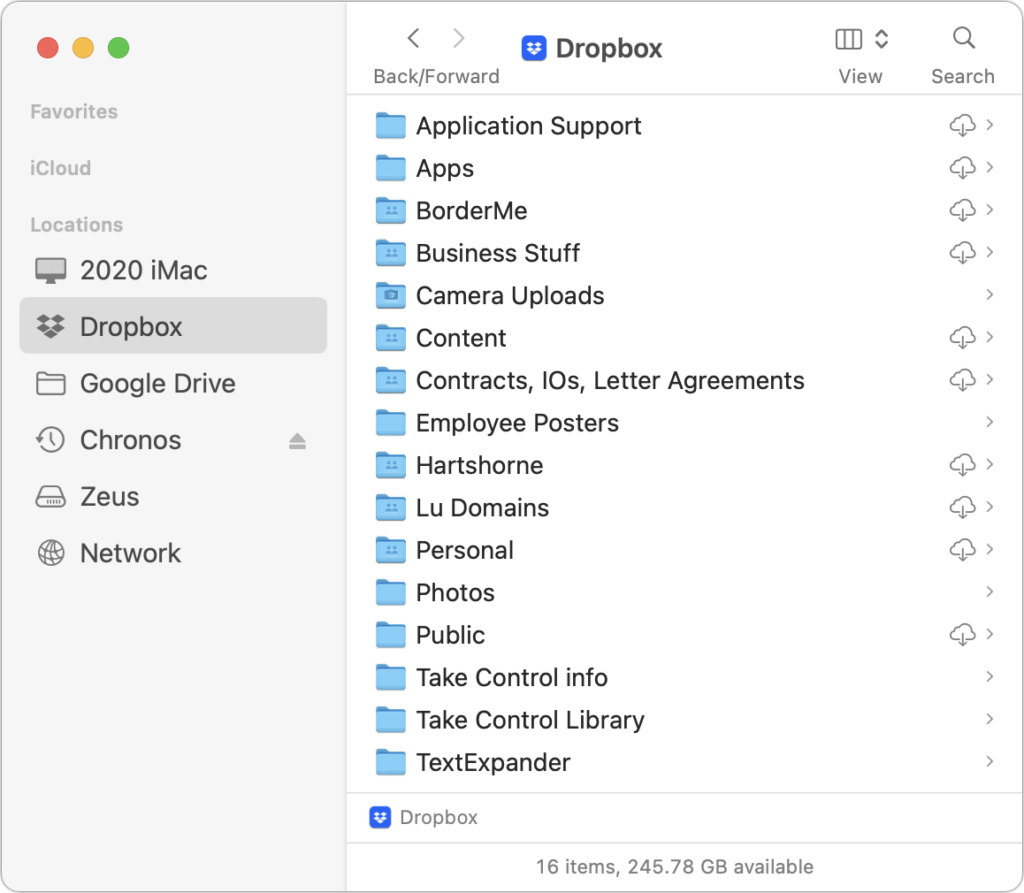Expand the Photos folder chevron
This screenshot has width=1024, height=893.
(990, 592)
